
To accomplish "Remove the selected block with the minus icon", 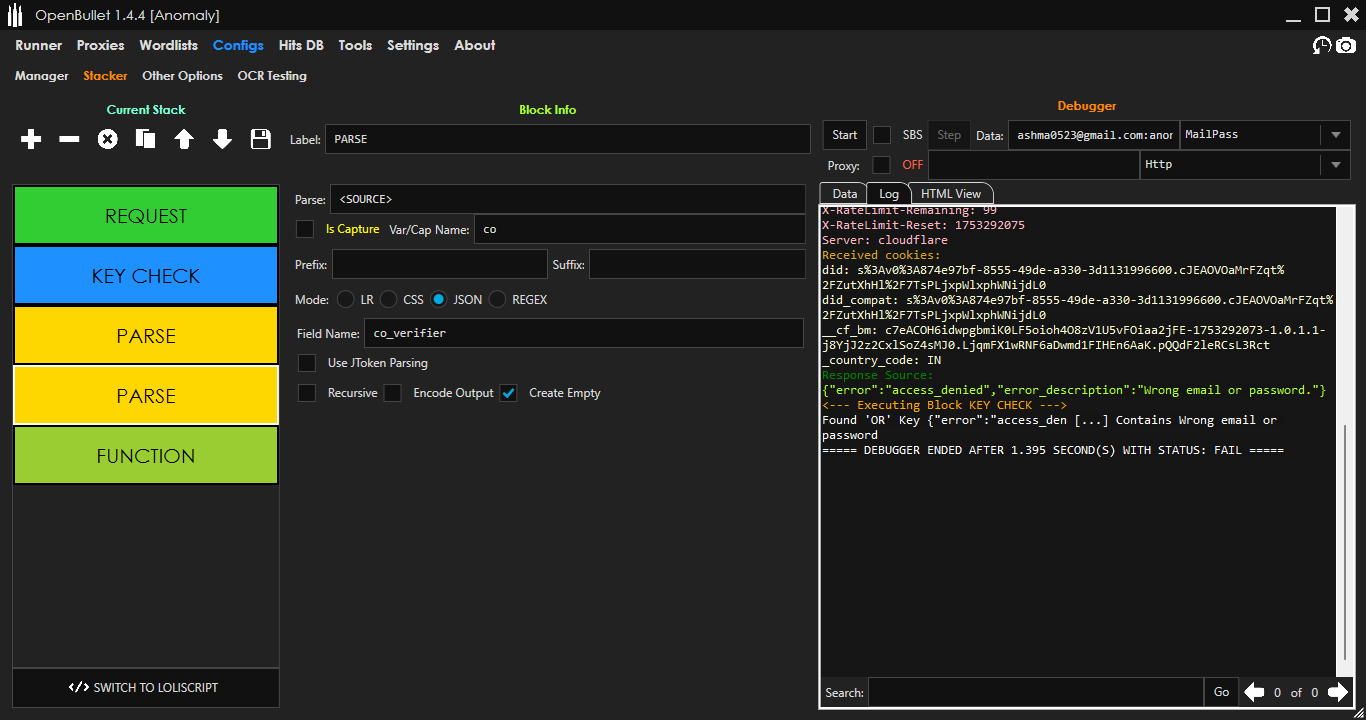I will [69, 140].
